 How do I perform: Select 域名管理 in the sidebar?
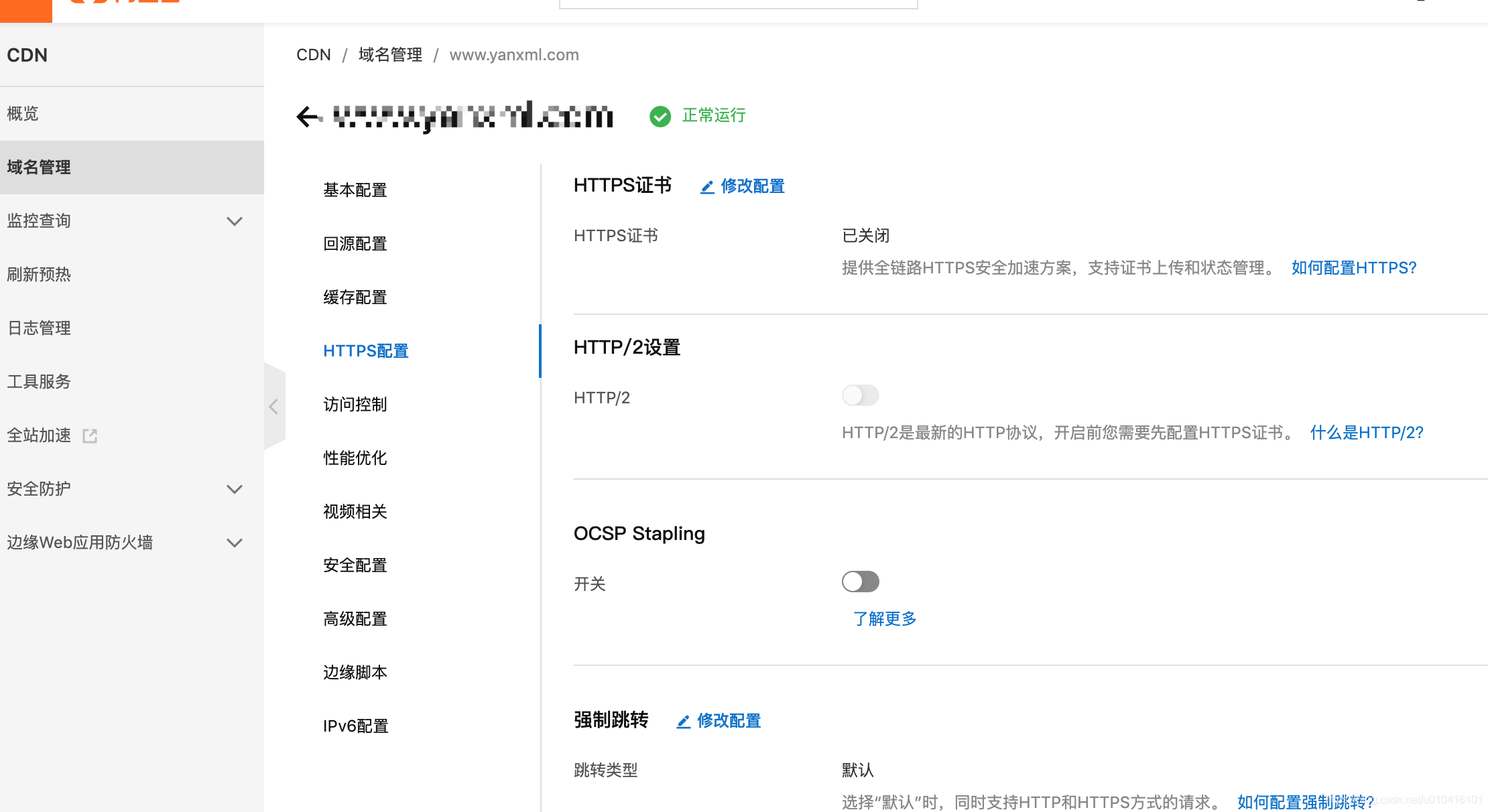(x=132, y=167)
